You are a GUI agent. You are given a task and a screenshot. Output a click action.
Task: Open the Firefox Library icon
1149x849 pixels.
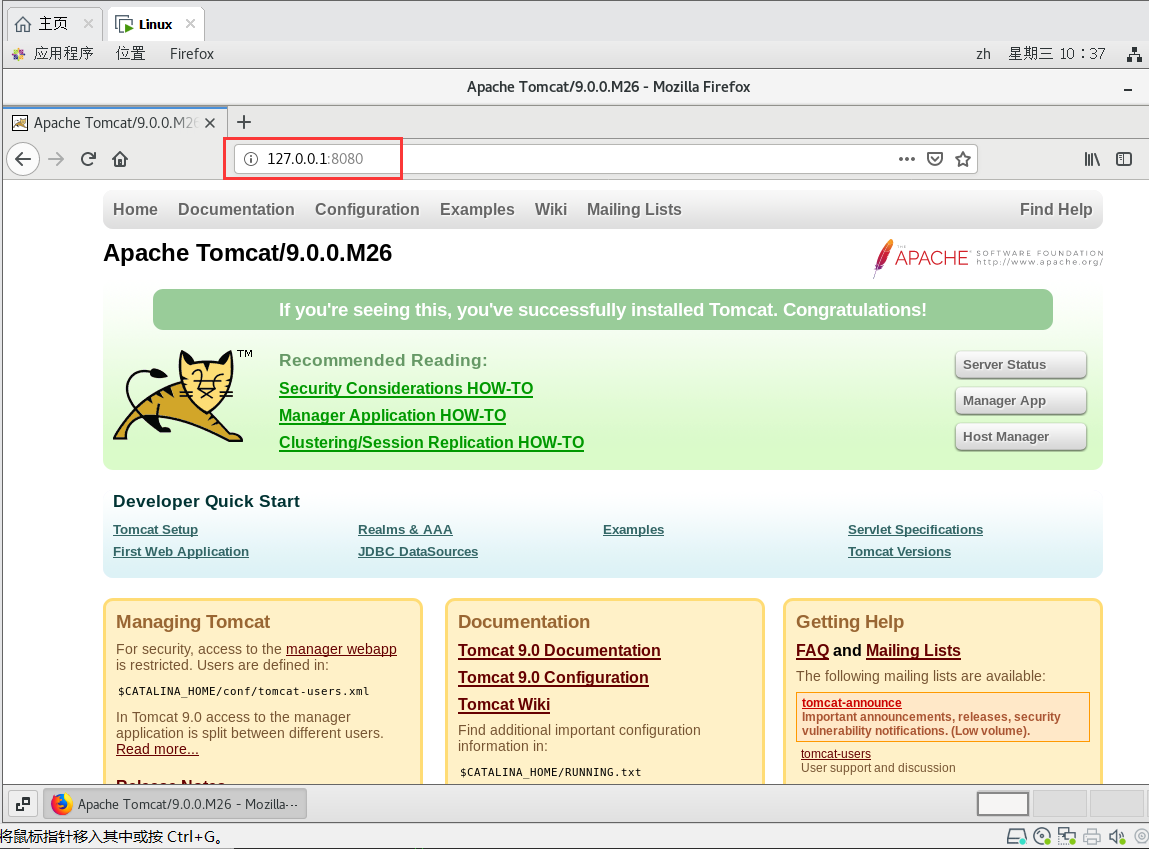click(x=1092, y=159)
